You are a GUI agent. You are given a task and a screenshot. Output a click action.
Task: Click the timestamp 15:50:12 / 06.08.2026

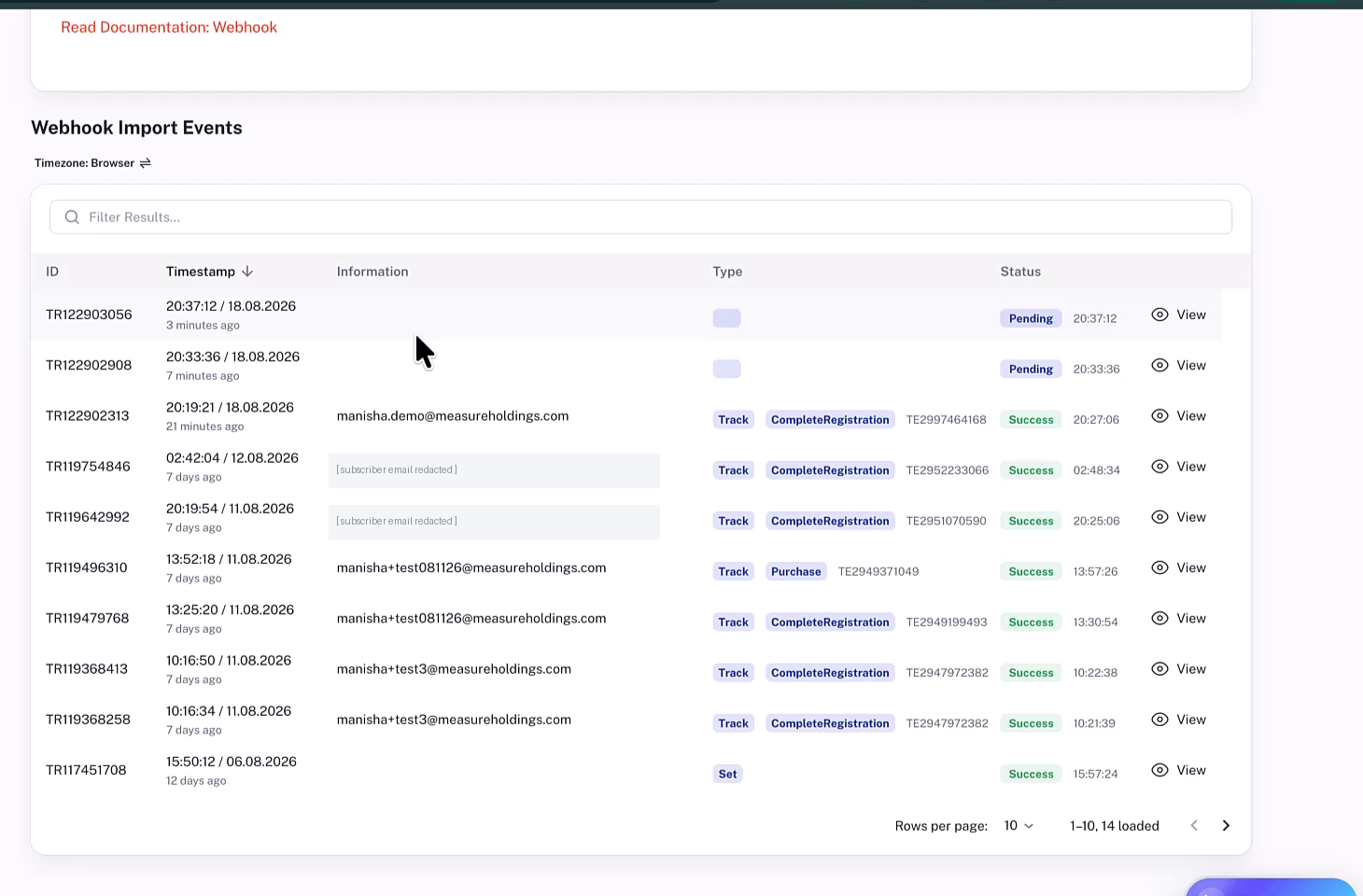pyautogui.click(x=232, y=762)
